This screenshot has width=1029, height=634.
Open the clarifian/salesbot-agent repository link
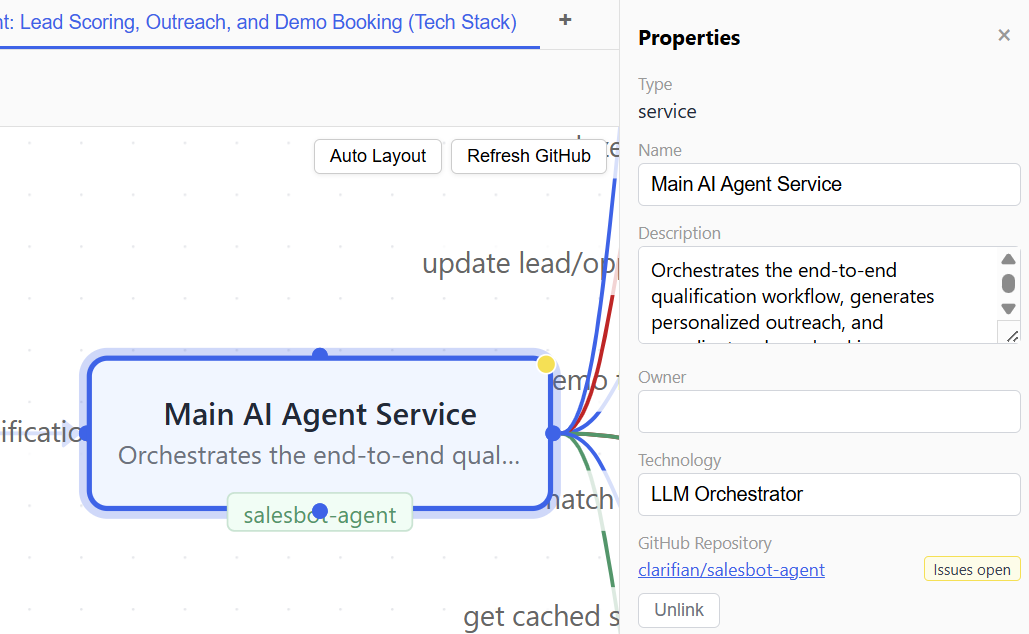(731, 569)
